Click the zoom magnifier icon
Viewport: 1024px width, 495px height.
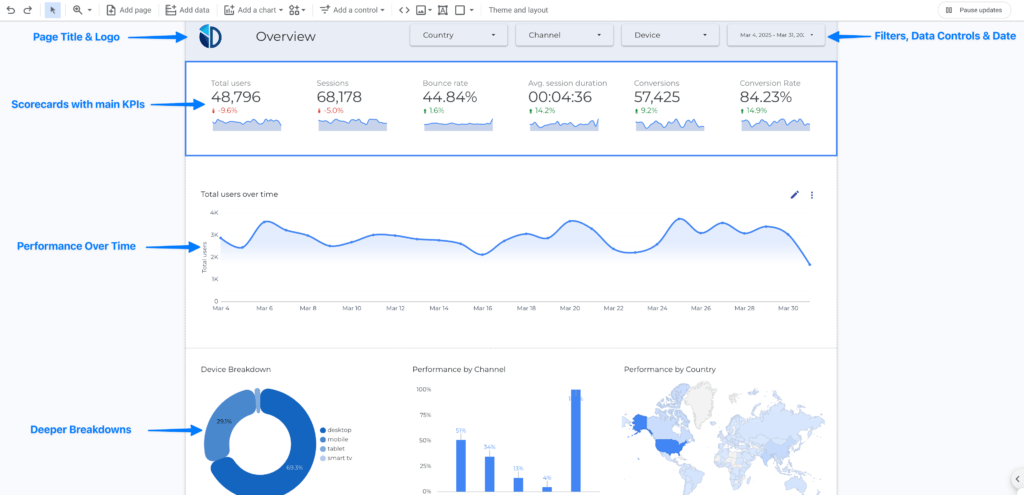click(78, 9)
